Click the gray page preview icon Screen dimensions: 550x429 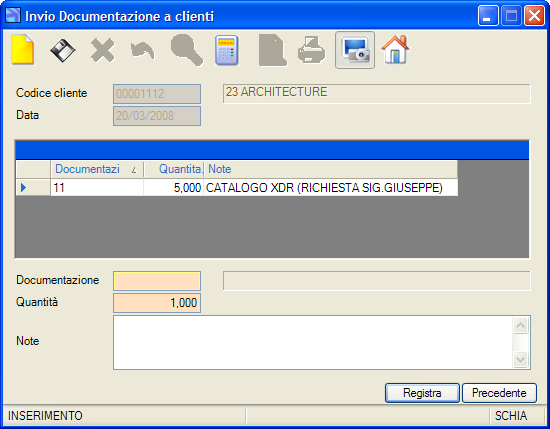click(273, 50)
